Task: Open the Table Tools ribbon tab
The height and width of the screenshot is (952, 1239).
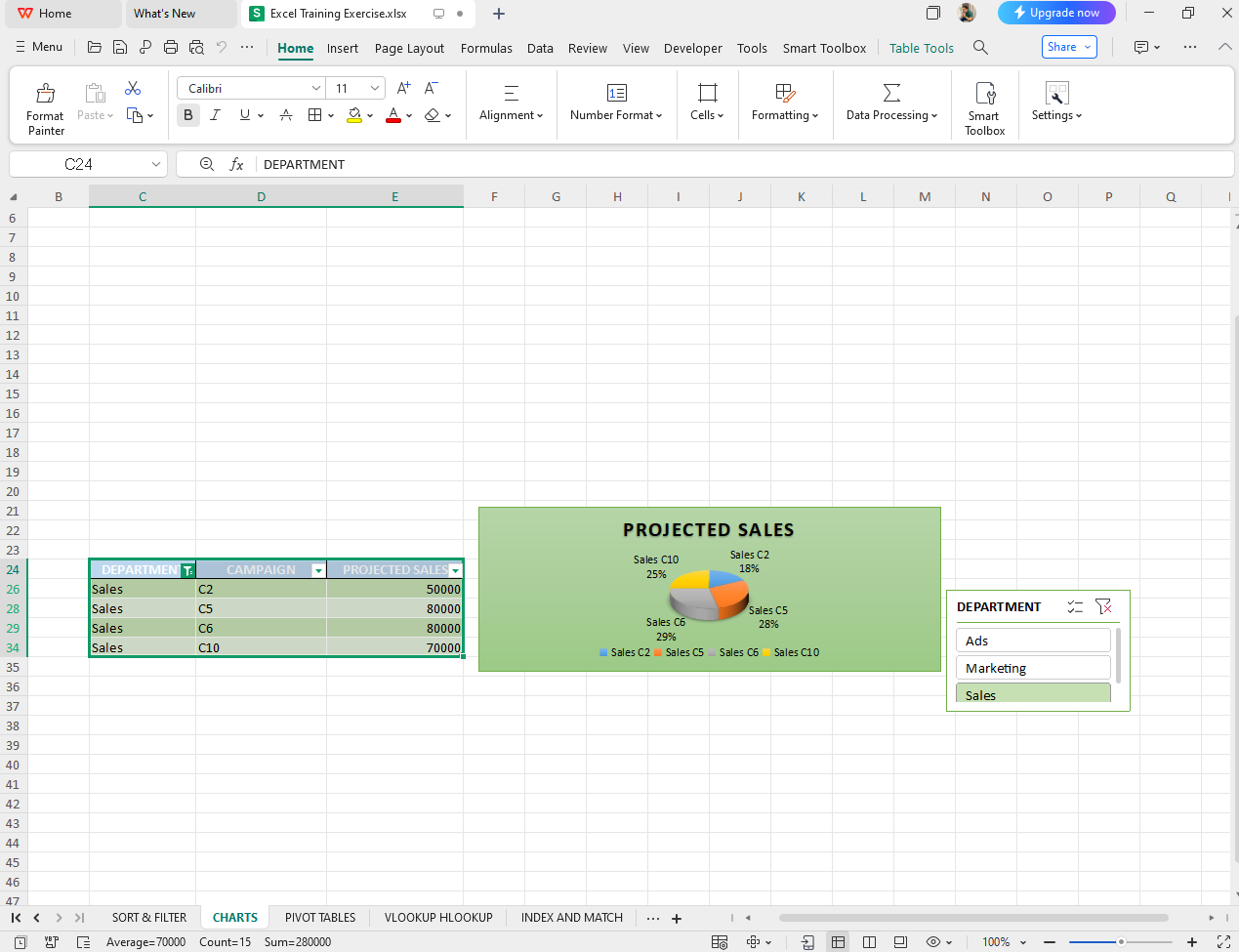Action: (922, 48)
